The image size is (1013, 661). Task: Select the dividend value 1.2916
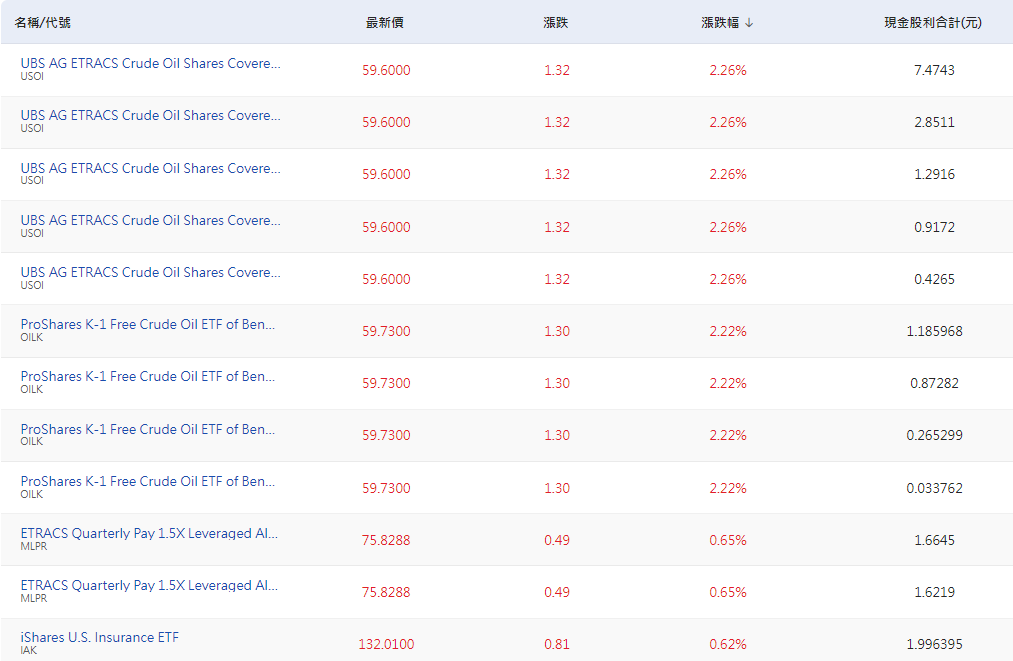(934, 174)
